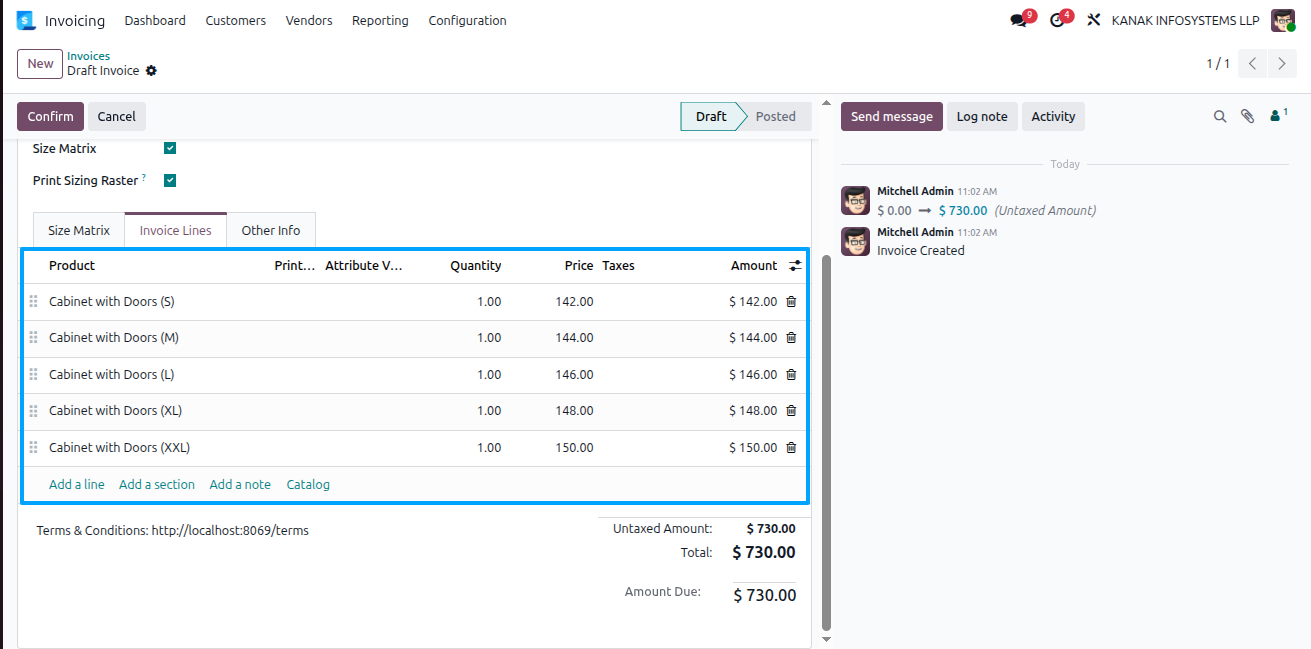Sort lines by the Quantity column header
The image size is (1311, 649).
(475, 266)
